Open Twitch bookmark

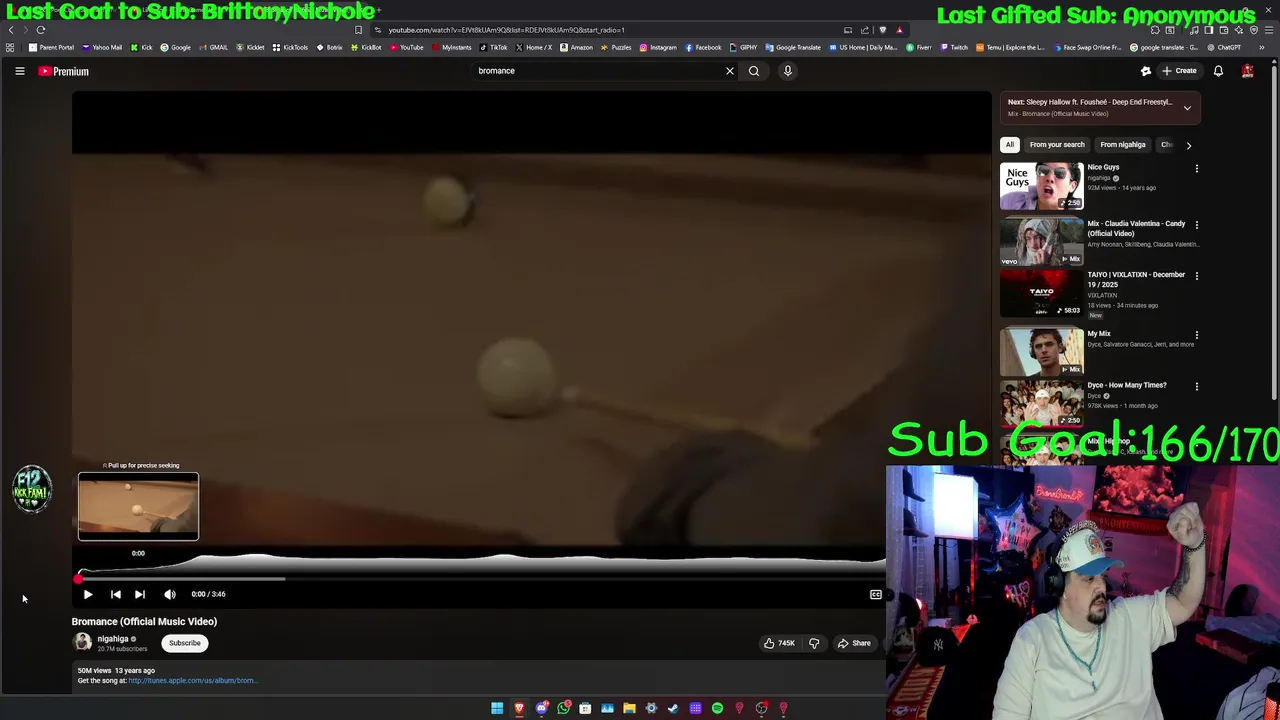tap(954, 47)
